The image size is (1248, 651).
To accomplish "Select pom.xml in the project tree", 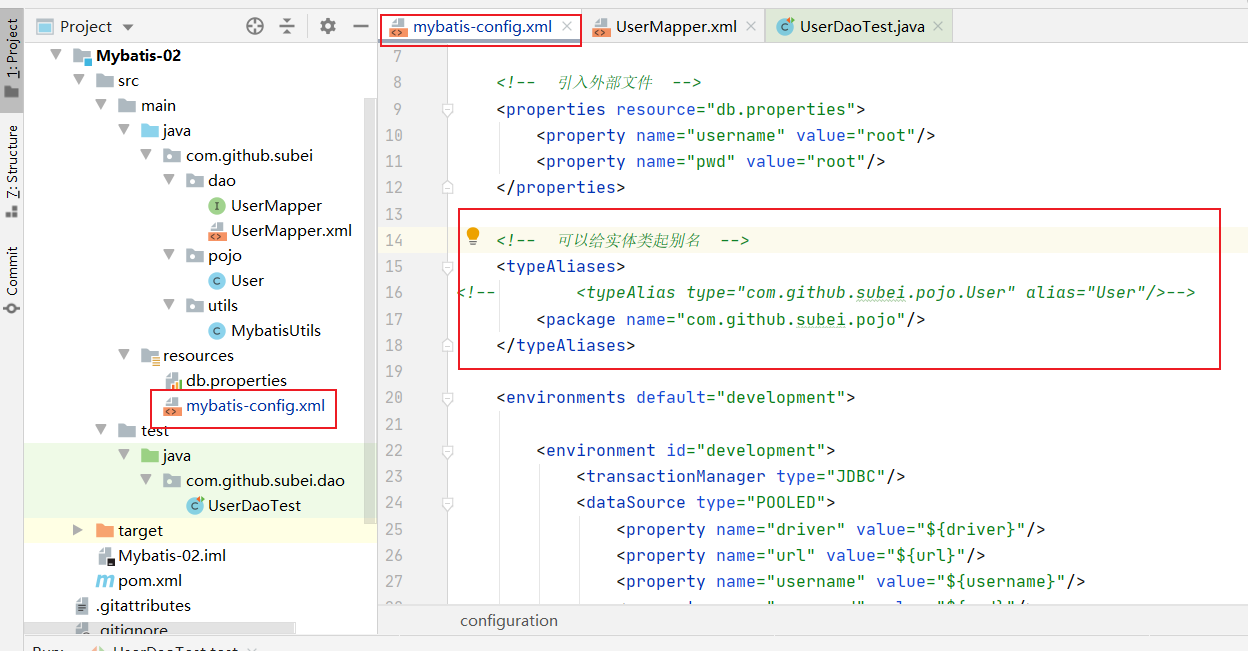I will (149, 580).
